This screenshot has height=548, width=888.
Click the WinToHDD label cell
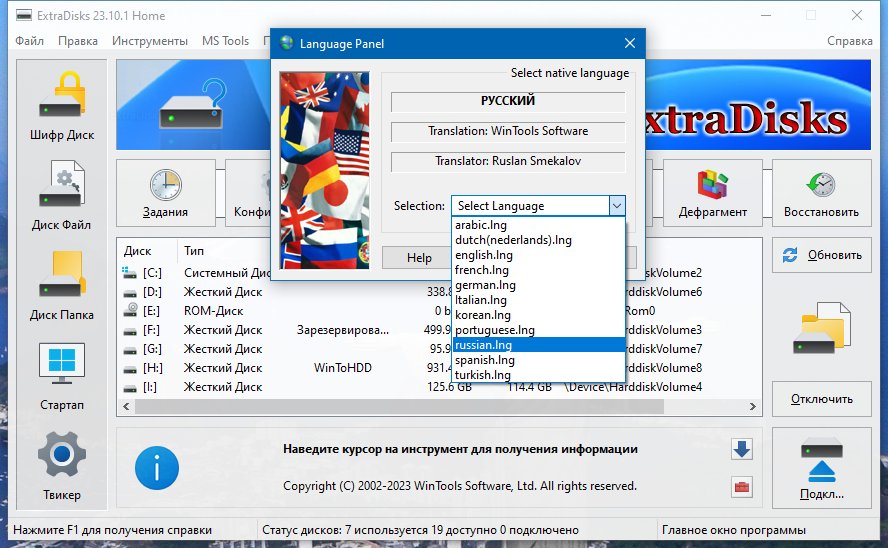coord(343,368)
